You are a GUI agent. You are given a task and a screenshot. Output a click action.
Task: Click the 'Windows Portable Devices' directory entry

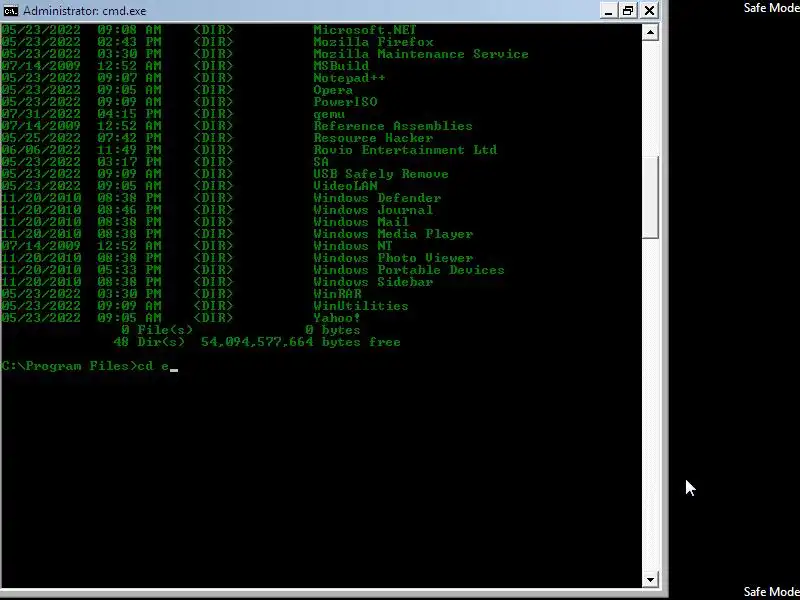409,270
